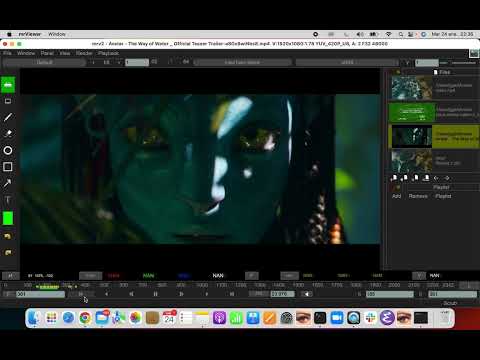The image size is (480, 360).
Task: Select the green pan/scrub arrow tool
Action: [x=8, y=85]
